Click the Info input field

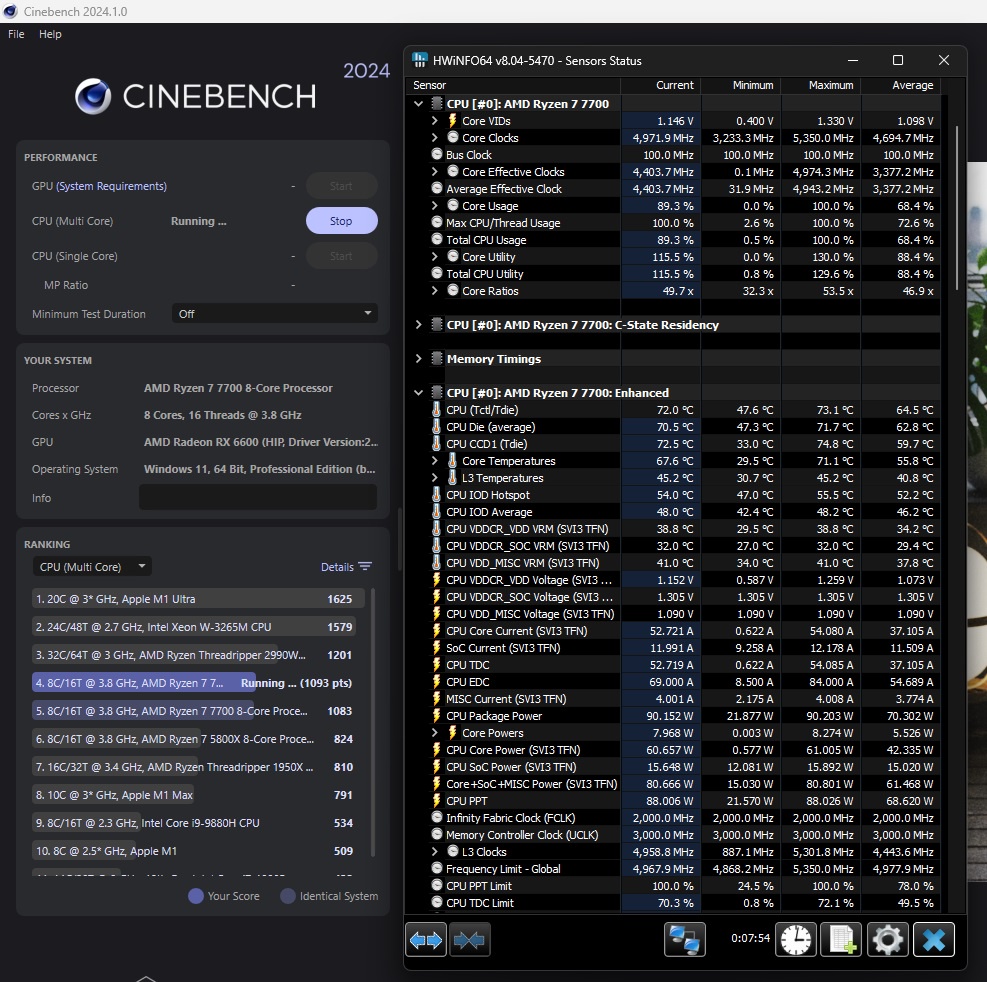(x=258, y=497)
